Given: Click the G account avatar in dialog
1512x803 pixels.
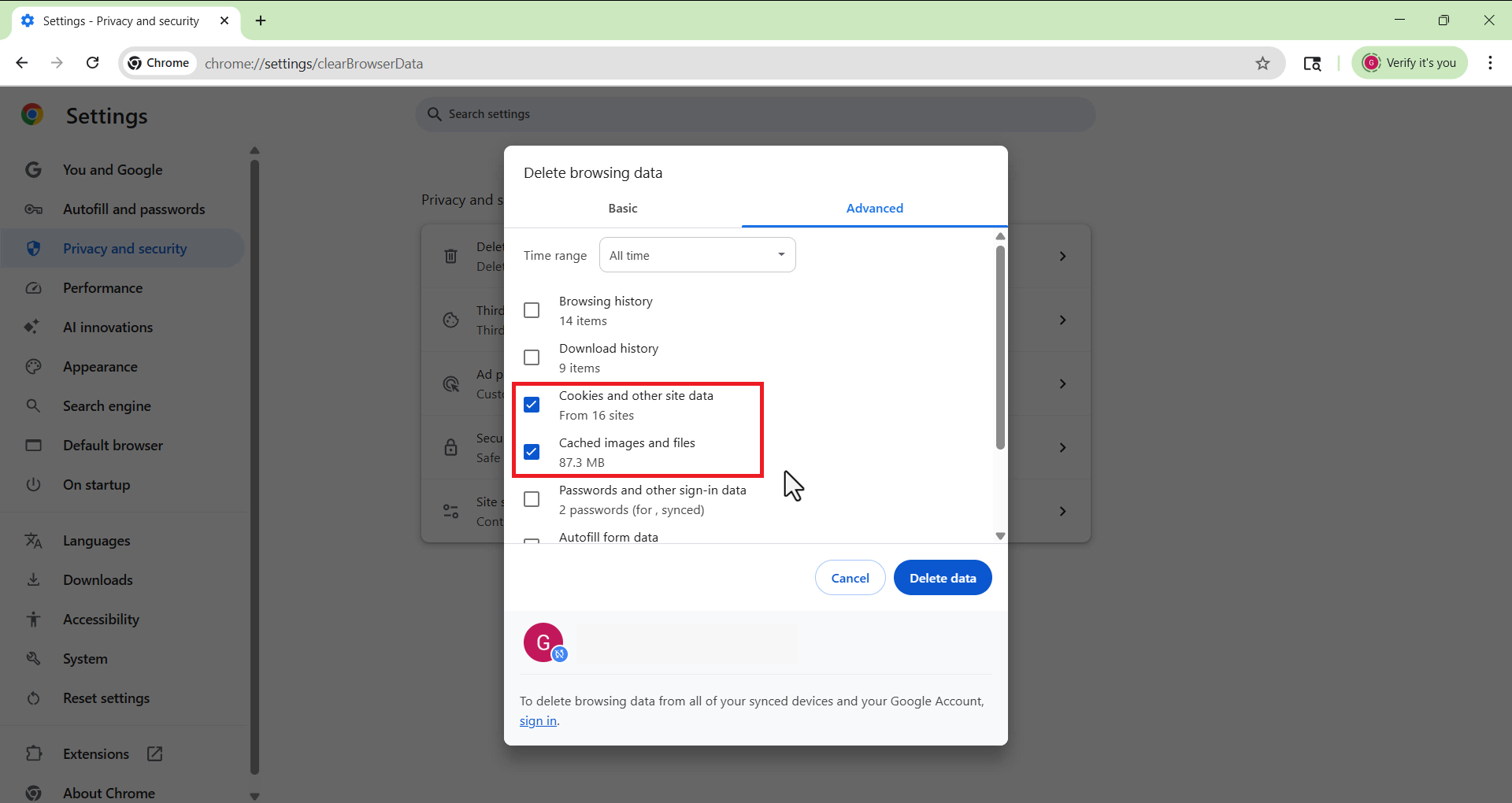Looking at the screenshot, I should (543, 642).
